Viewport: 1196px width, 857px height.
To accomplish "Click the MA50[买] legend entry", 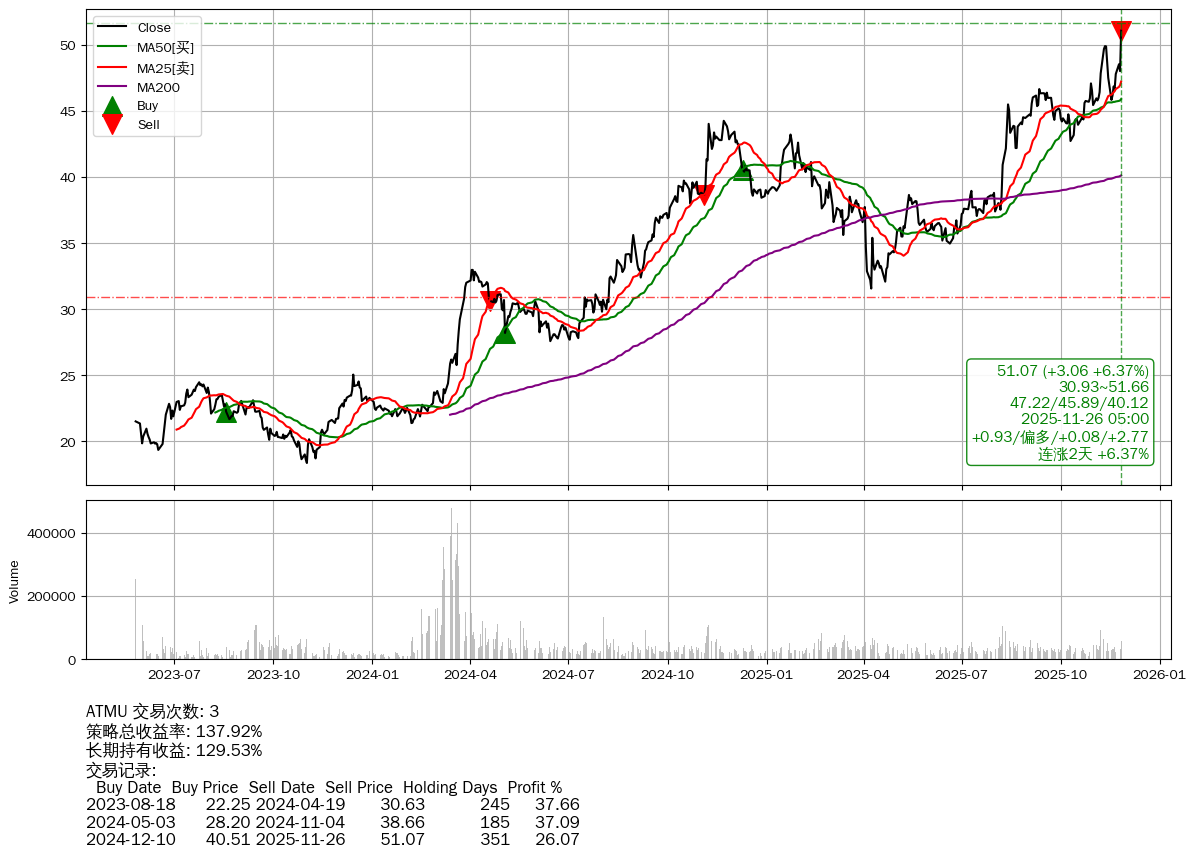I will tap(165, 48).
